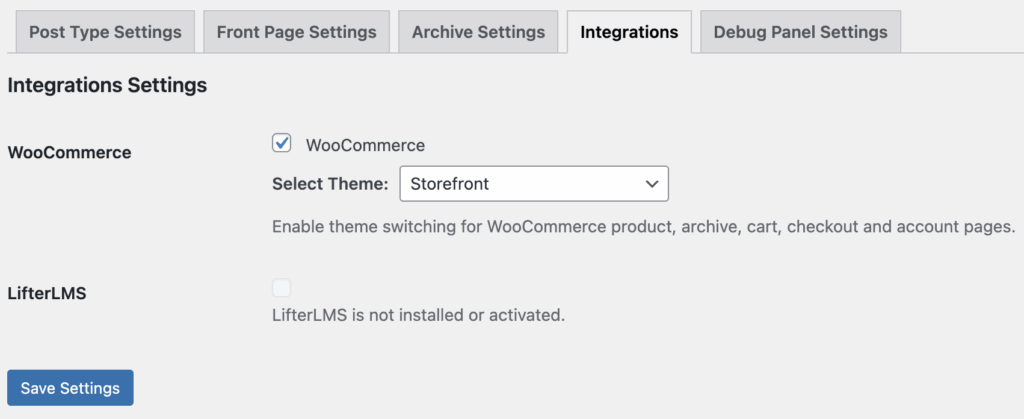Click the bold LifterLMS row label

tap(46, 294)
